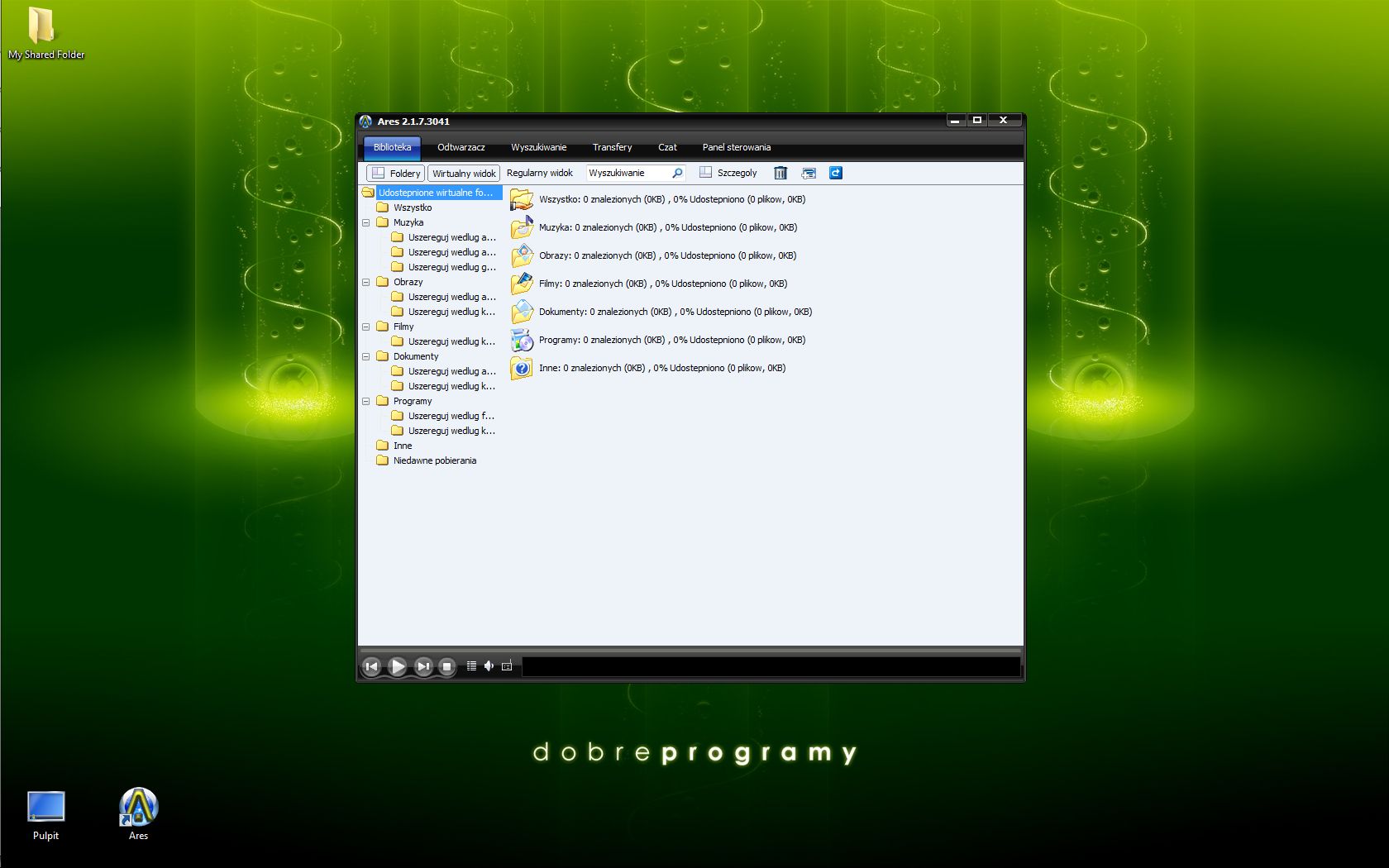1389x868 pixels.
Task: Go to the Transfery tab
Action: pos(612,148)
